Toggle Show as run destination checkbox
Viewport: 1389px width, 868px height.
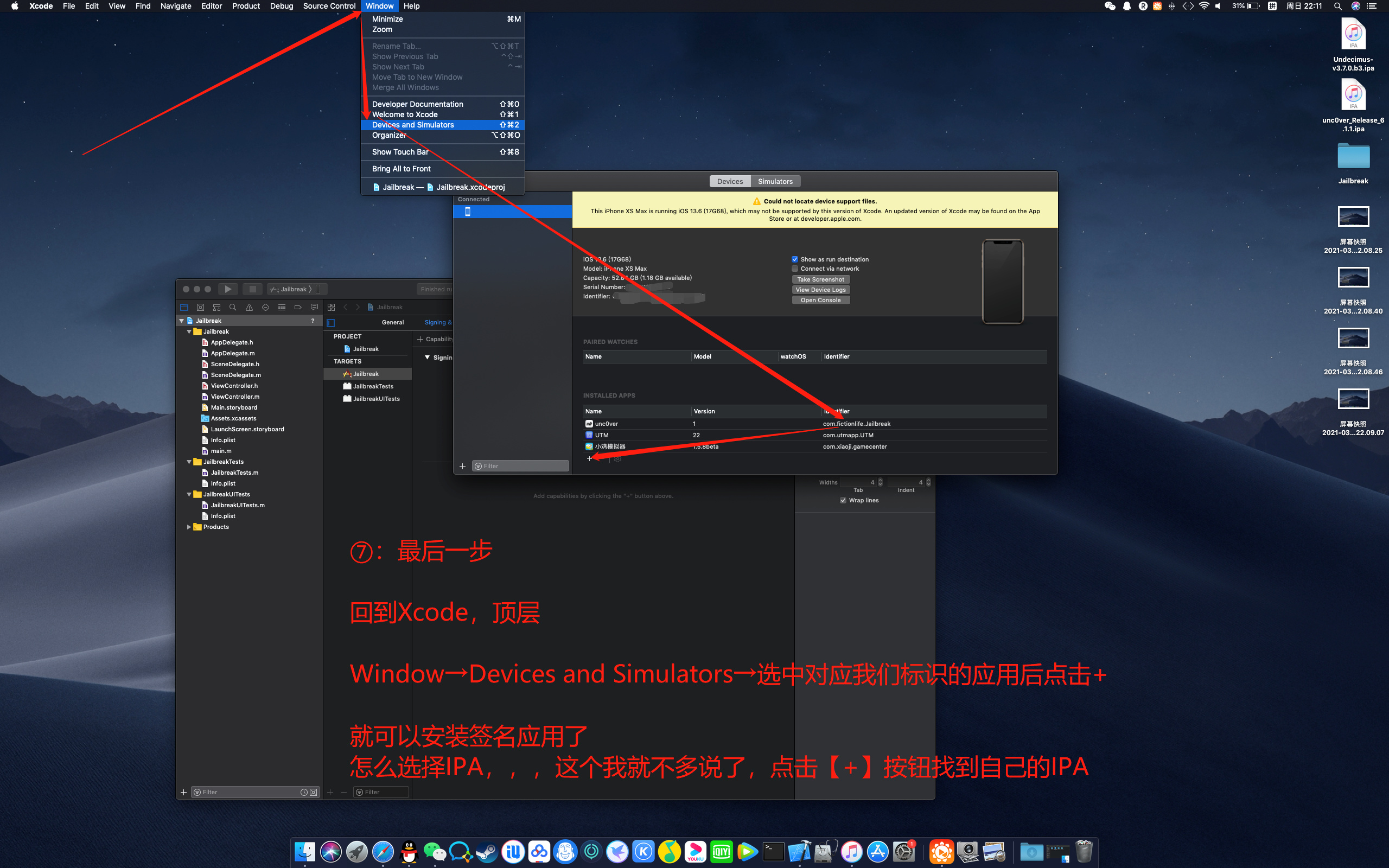(x=793, y=259)
